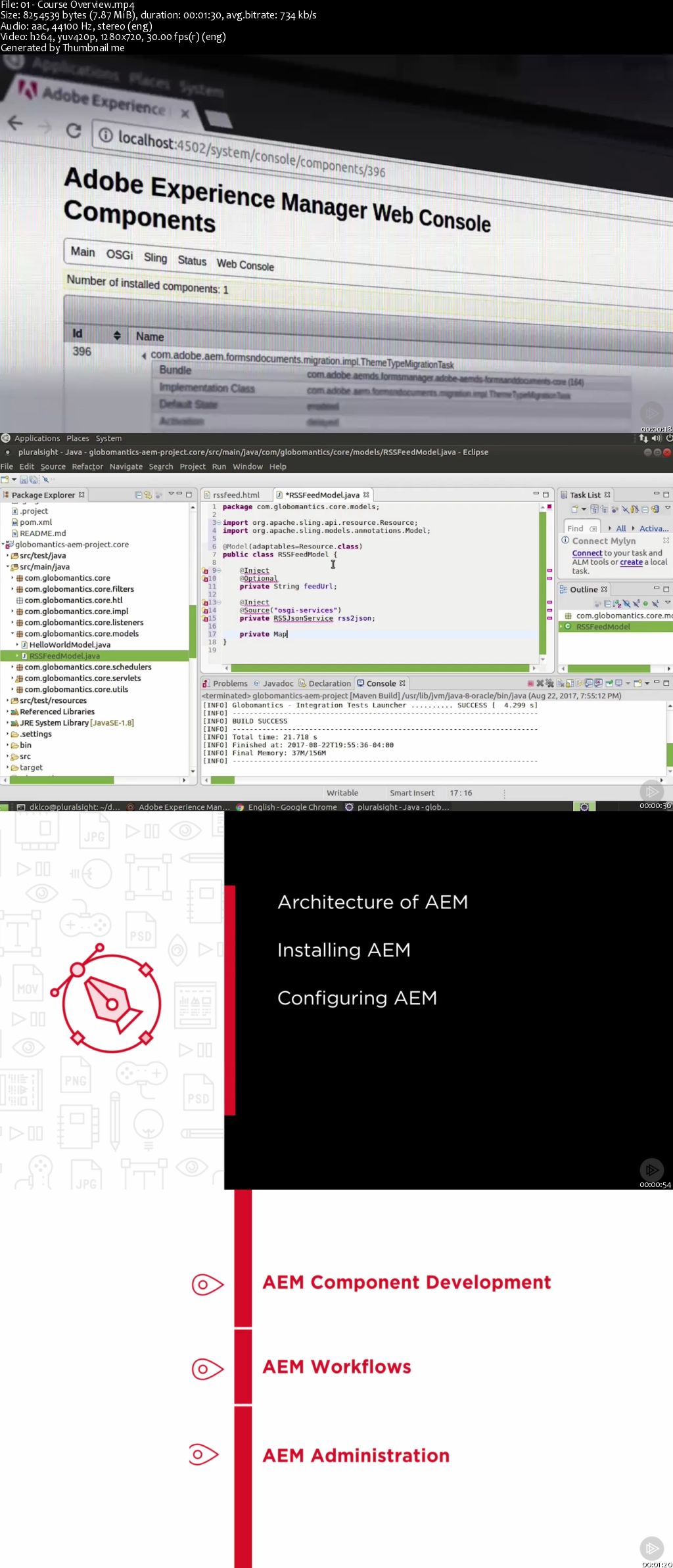Open English - Google Chrome taskbar item
This screenshot has width=673, height=1568.
(x=287, y=807)
